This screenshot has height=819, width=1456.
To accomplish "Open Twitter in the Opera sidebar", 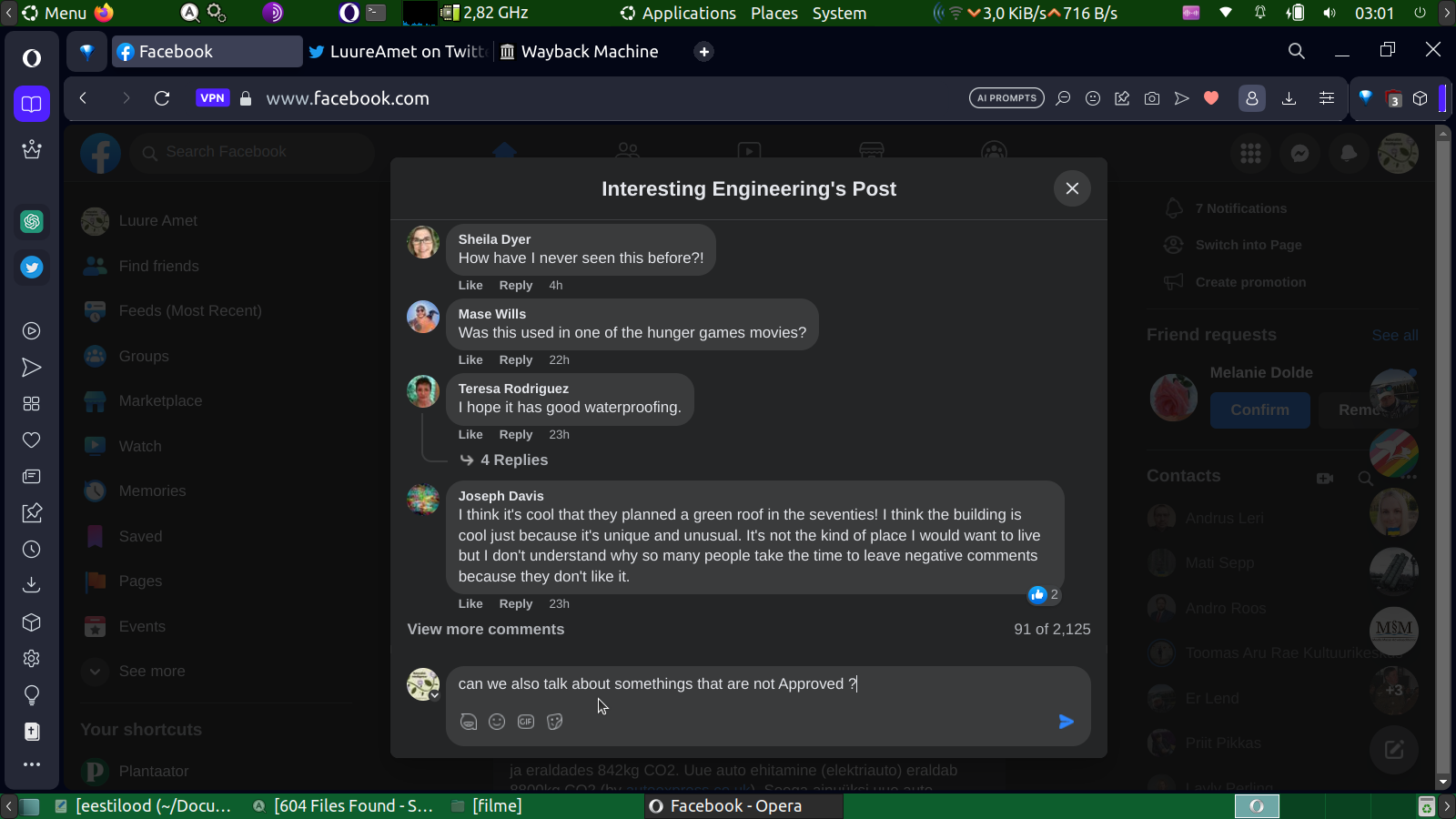I will tap(32, 268).
